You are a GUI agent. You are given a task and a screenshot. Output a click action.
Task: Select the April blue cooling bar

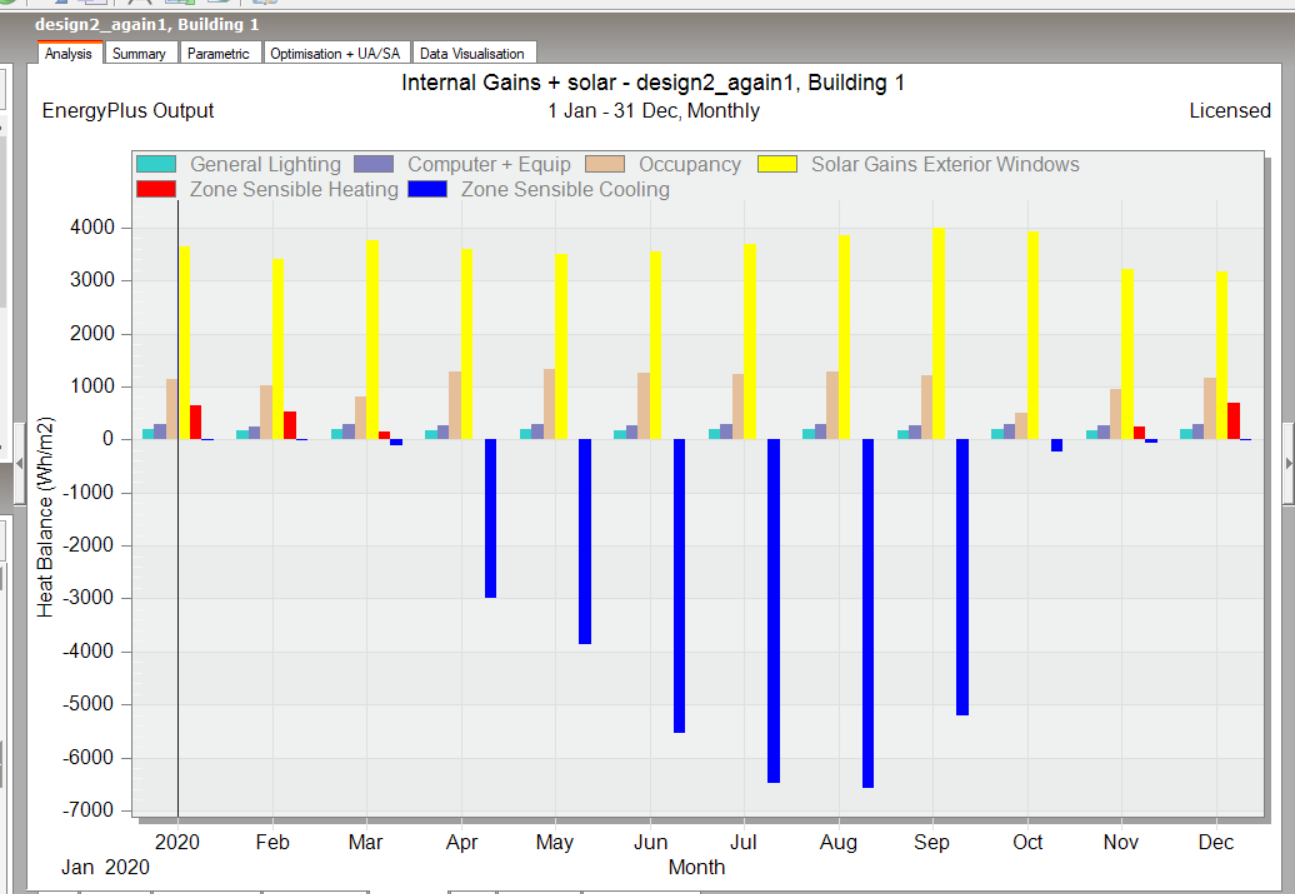(490, 518)
